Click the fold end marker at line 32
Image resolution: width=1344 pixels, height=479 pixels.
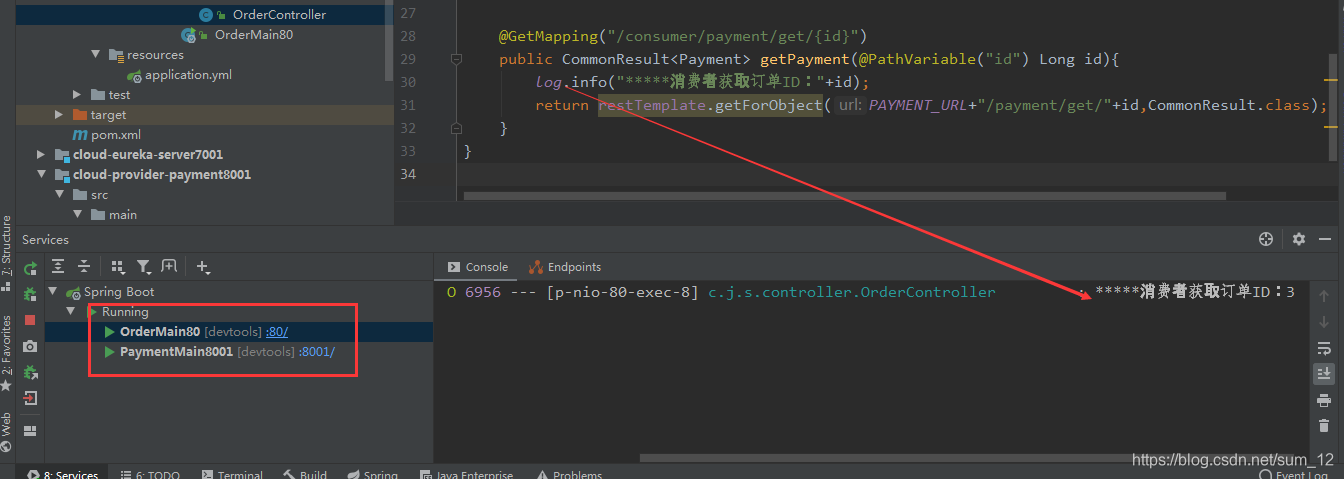pyautogui.click(x=456, y=128)
